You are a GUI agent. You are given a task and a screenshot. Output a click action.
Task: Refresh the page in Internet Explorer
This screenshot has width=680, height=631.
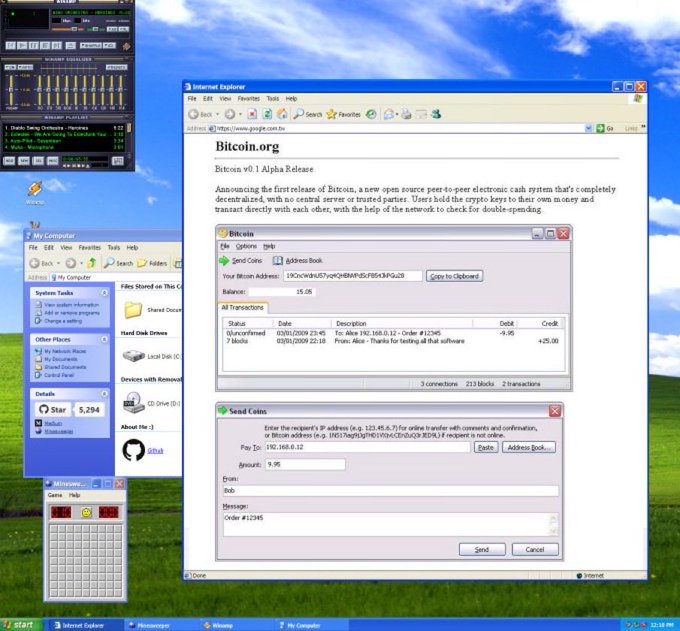[x=267, y=114]
